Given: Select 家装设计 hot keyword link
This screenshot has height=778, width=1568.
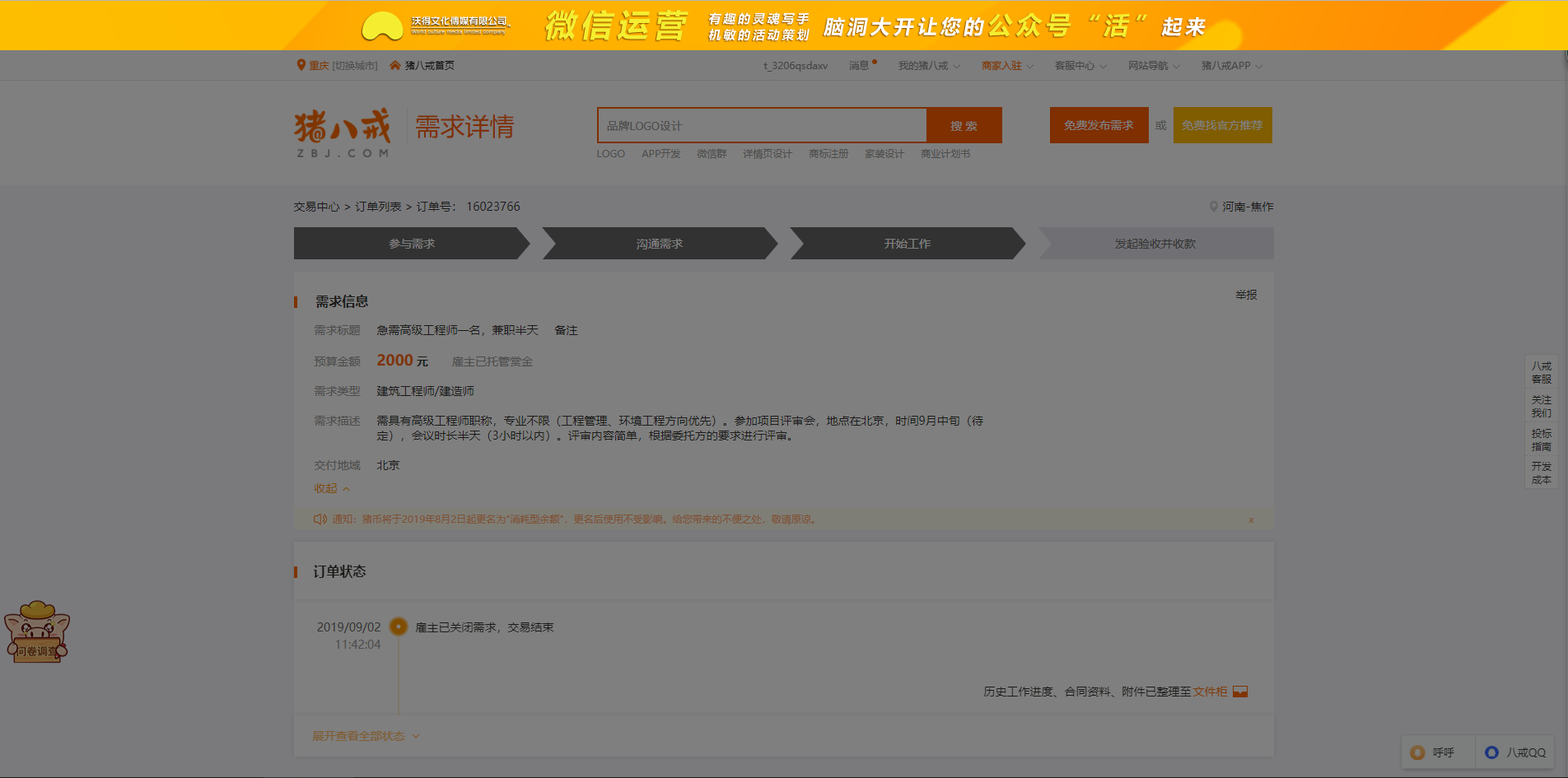Looking at the screenshot, I should [x=884, y=154].
